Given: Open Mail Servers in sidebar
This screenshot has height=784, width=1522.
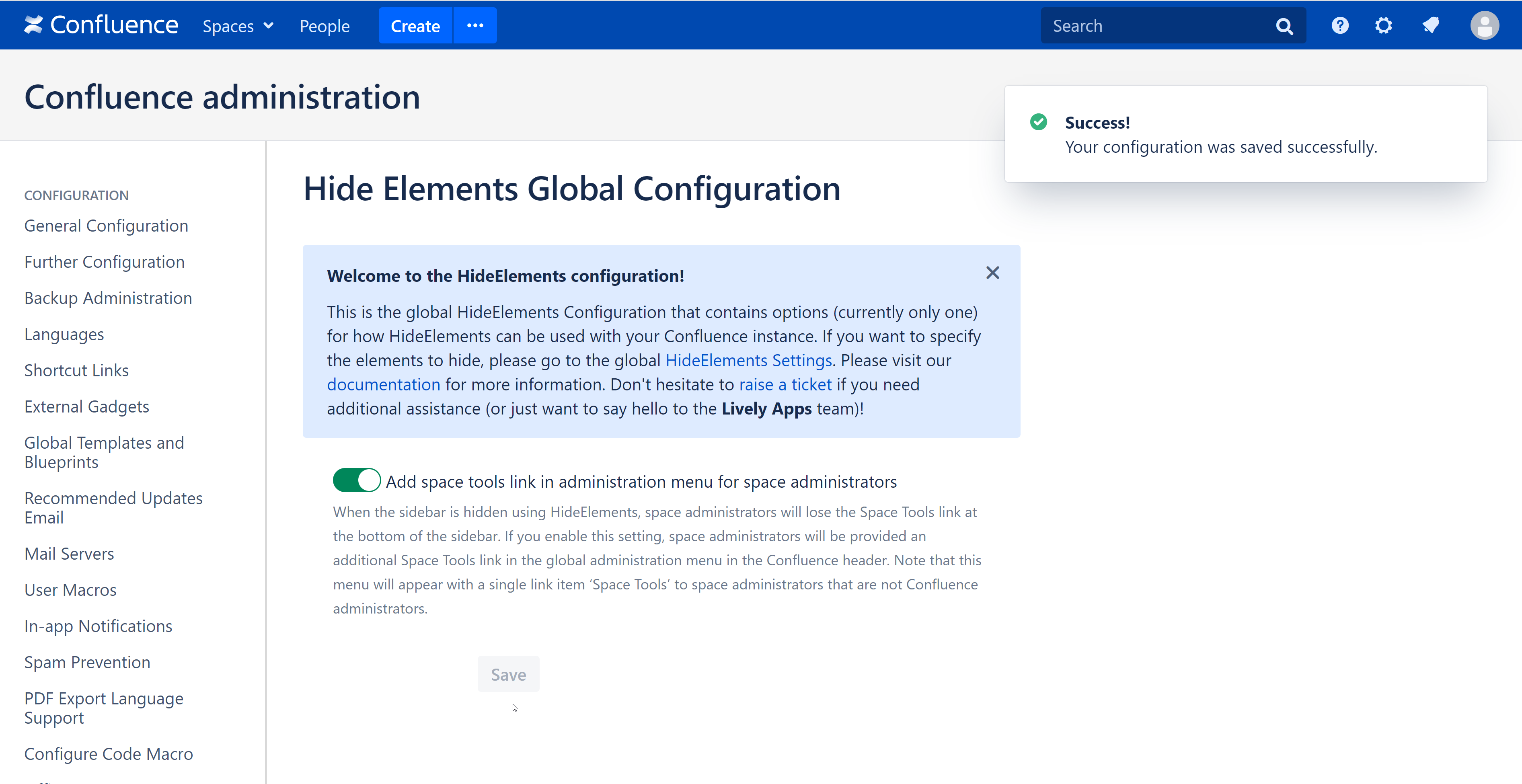Looking at the screenshot, I should [69, 554].
